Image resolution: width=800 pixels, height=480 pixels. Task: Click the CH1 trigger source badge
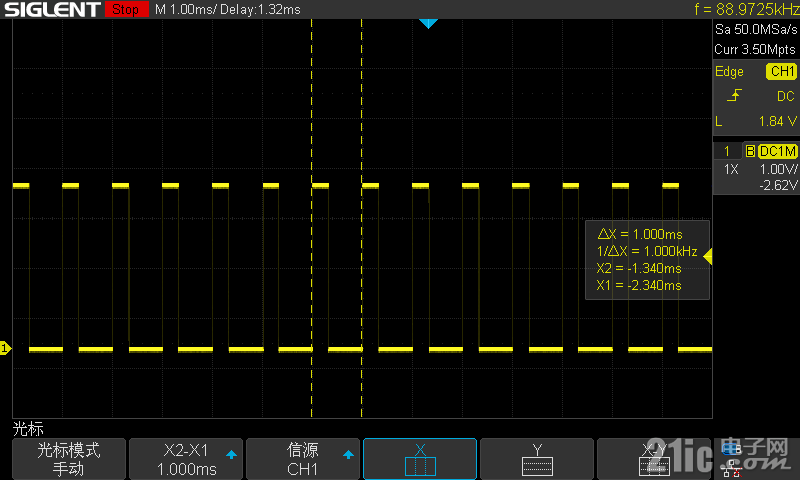(781, 71)
